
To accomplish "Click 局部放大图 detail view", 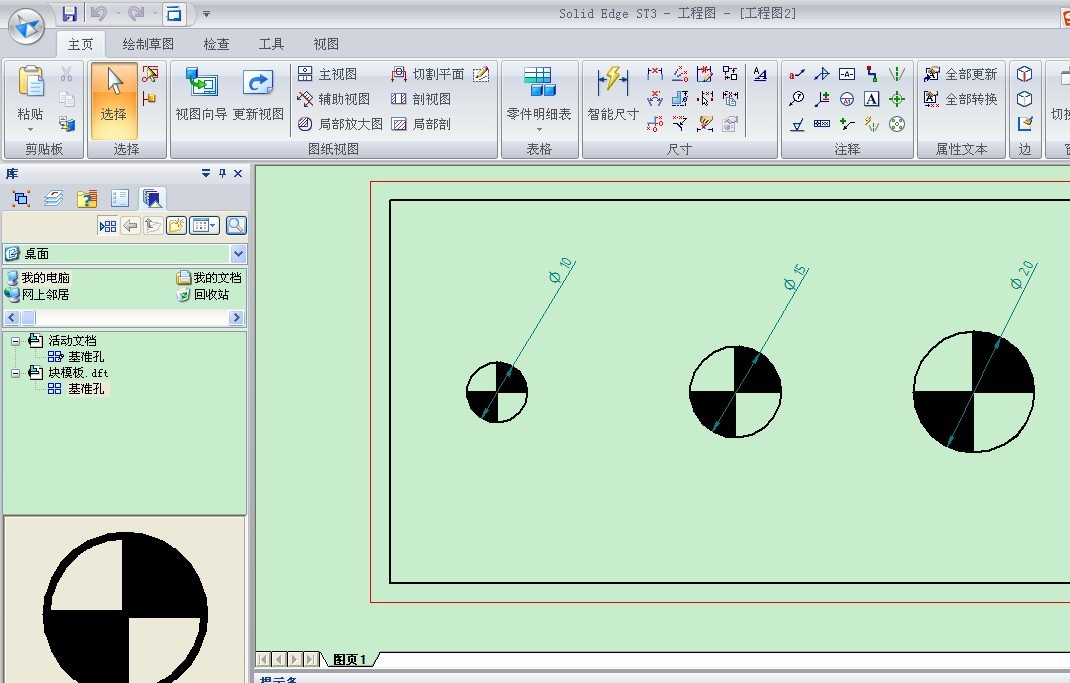I will coord(340,124).
